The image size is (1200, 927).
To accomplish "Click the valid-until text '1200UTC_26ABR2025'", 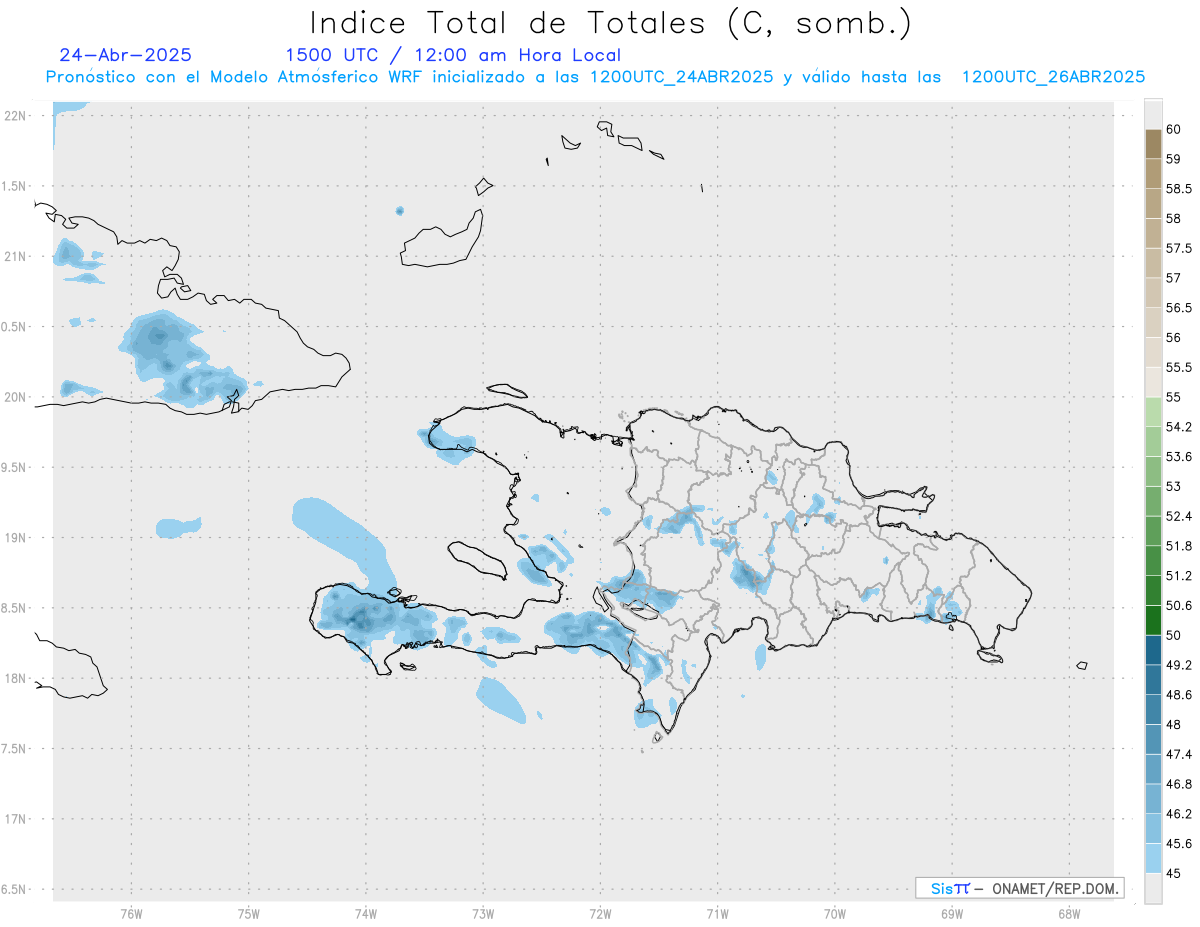I will coord(1053,77).
